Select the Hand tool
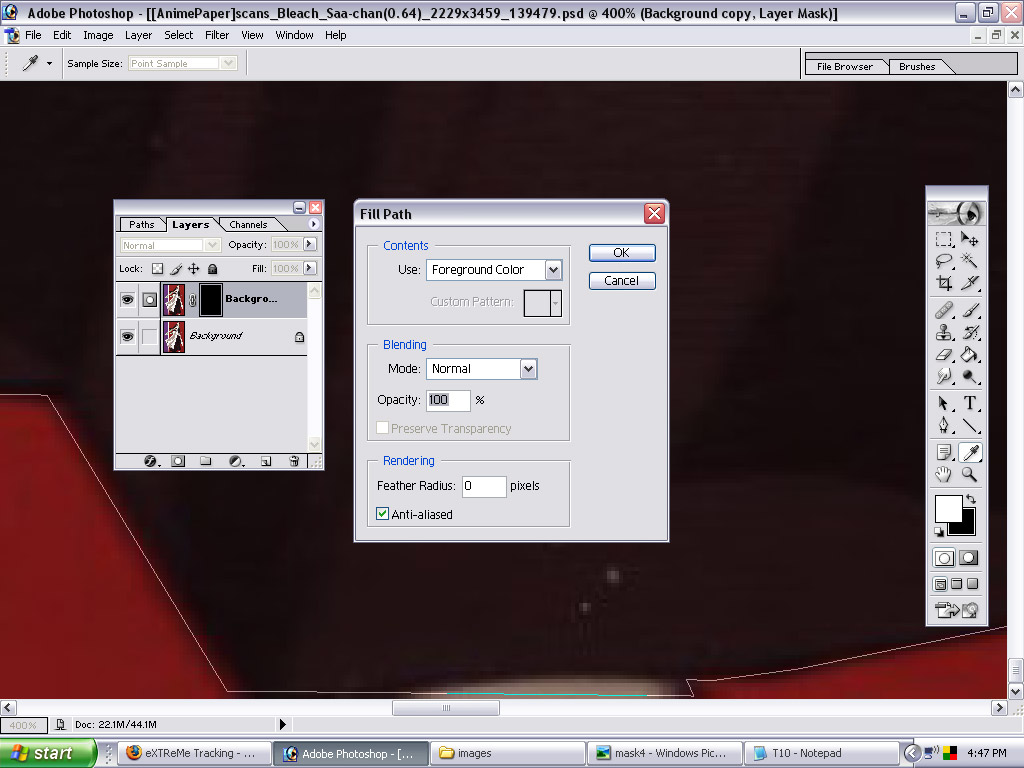 pyautogui.click(x=944, y=475)
